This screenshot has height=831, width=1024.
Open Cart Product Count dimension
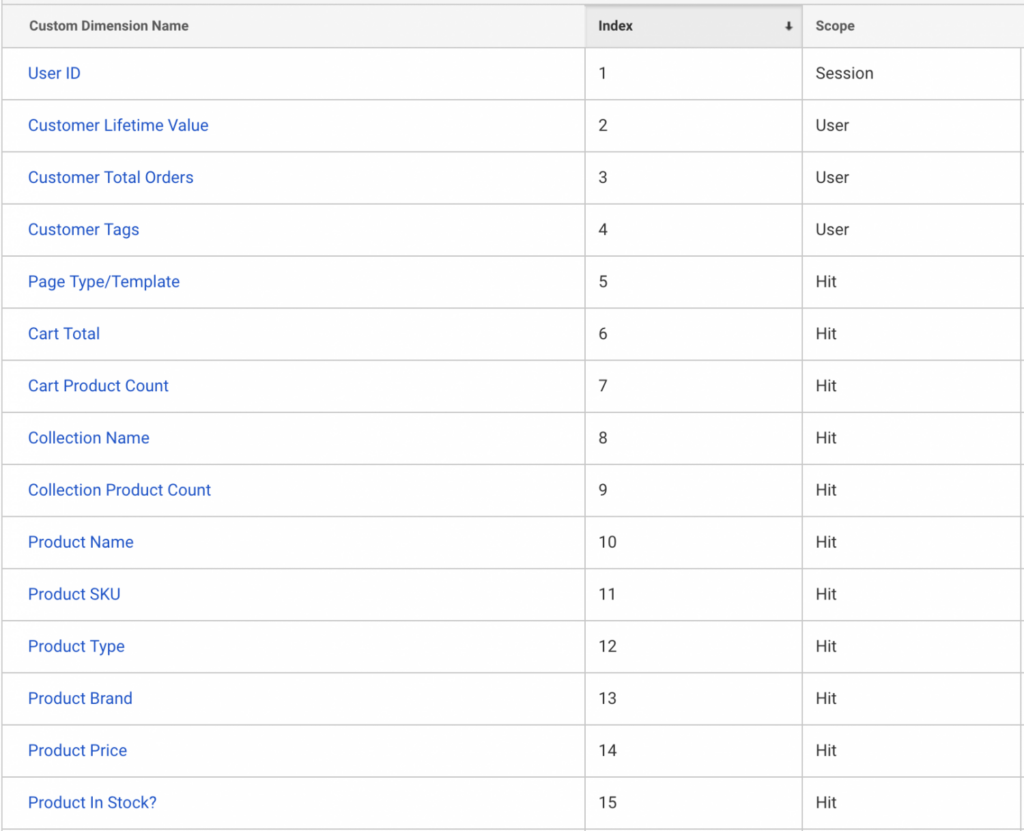tap(98, 386)
